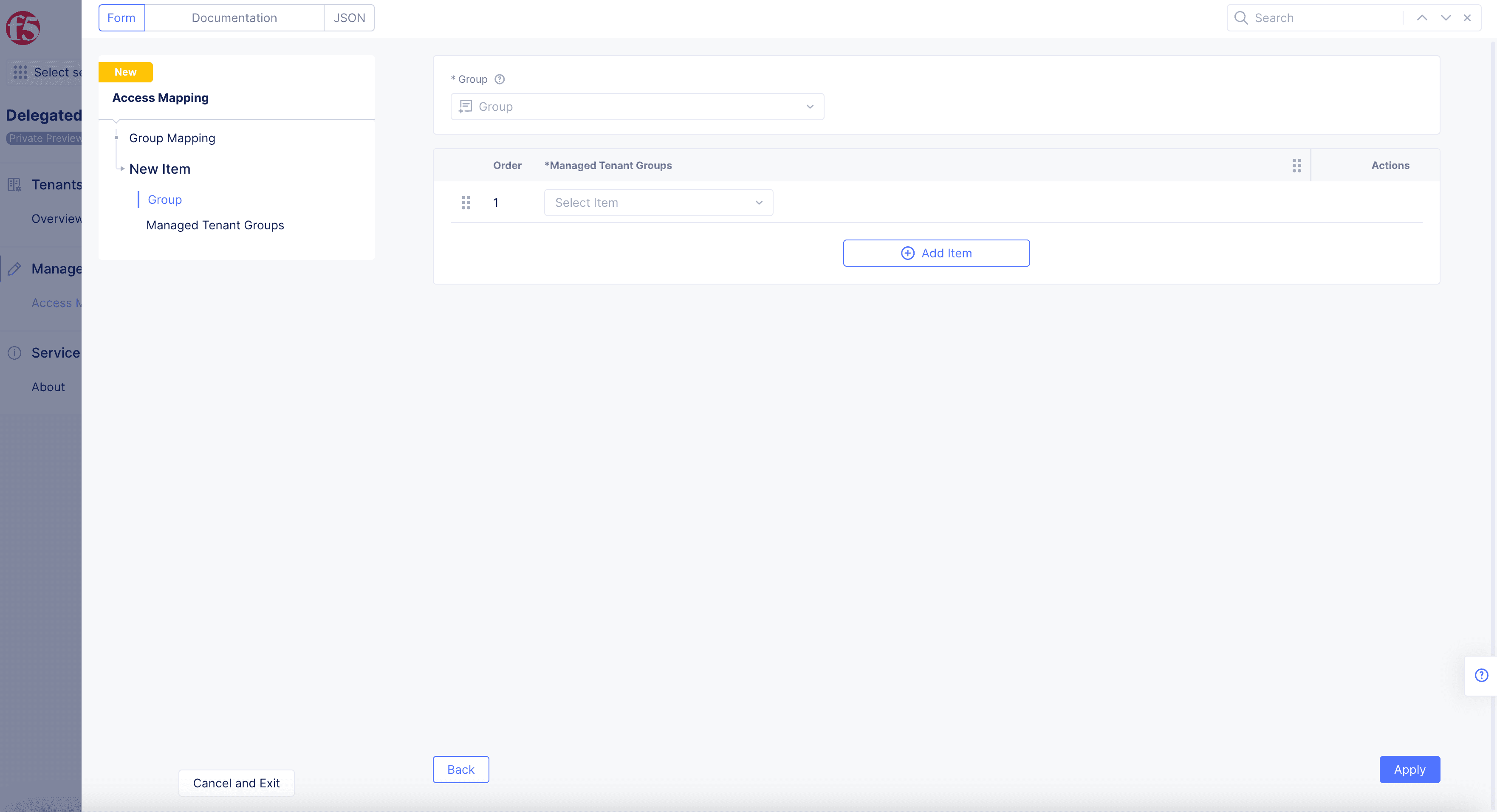
Task: Click Cancel and Exit button
Action: pyautogui.click(x=236, y=782)
